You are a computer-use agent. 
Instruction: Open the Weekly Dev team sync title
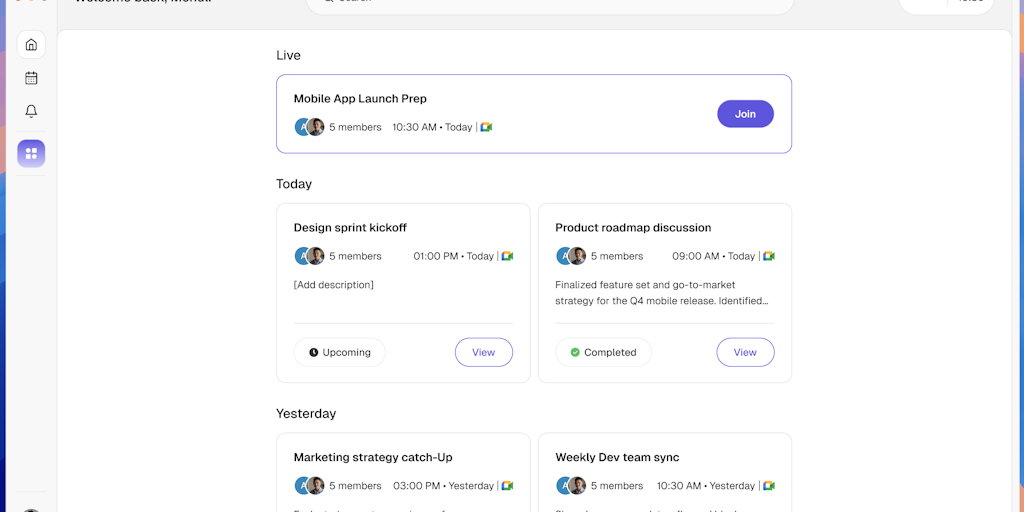pyautogui.click(x=617, y=457)
